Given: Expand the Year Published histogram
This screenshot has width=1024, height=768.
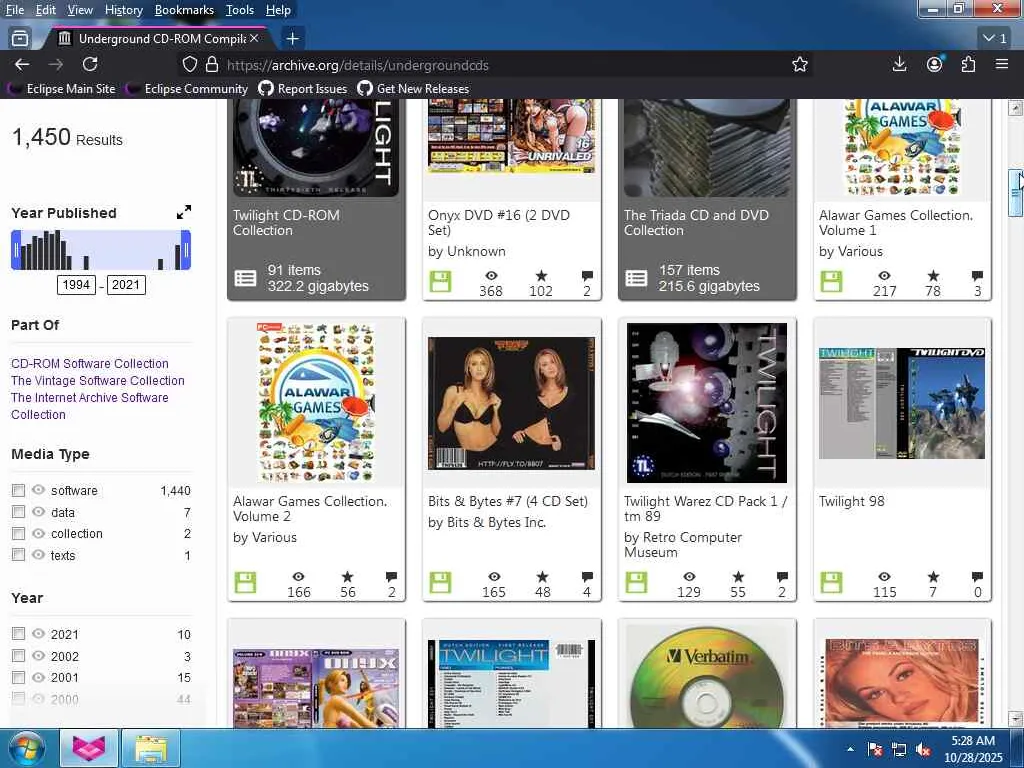Looking at the screenshot, I should [184, 212].
